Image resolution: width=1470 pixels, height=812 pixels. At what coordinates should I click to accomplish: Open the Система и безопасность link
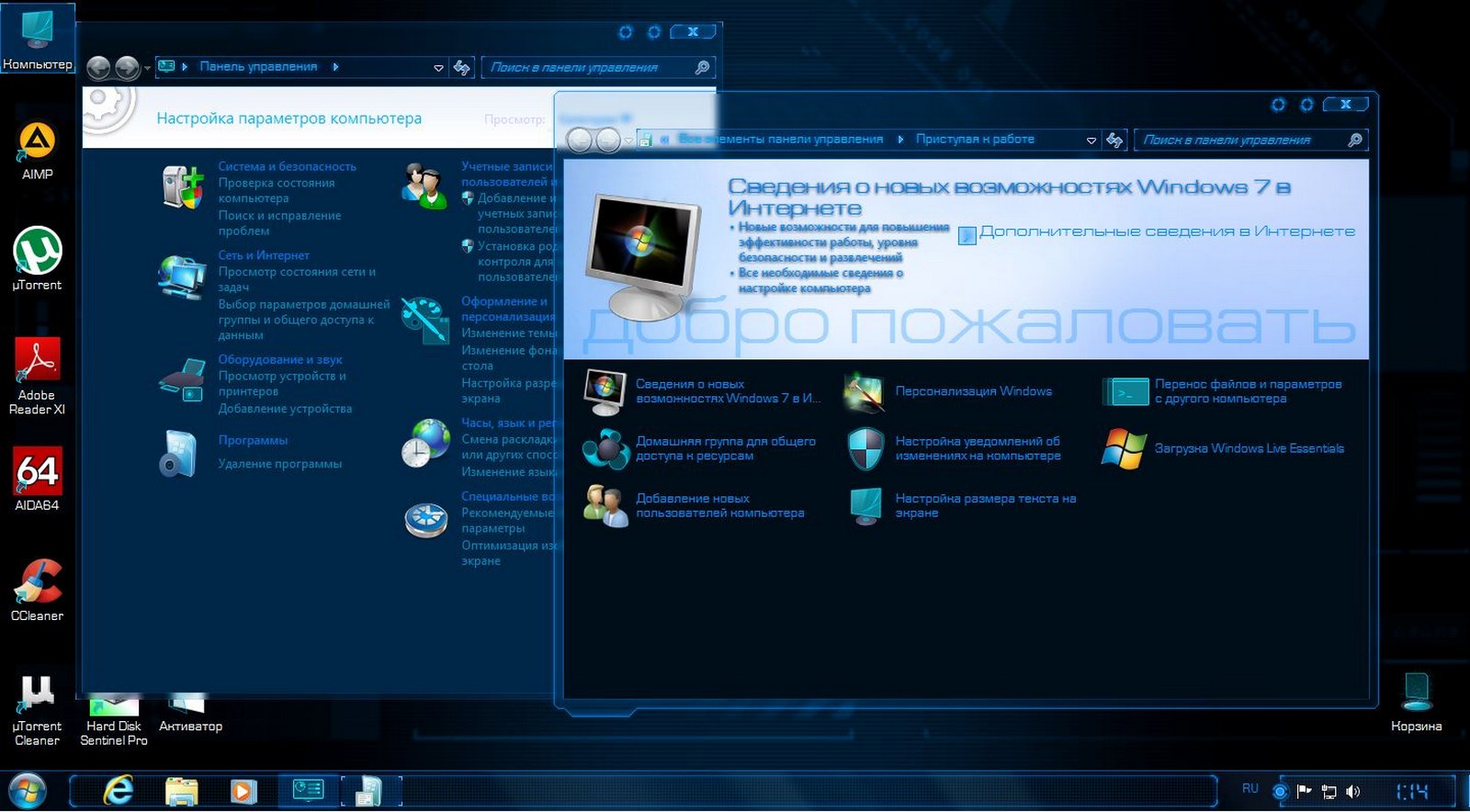point(287,166)
